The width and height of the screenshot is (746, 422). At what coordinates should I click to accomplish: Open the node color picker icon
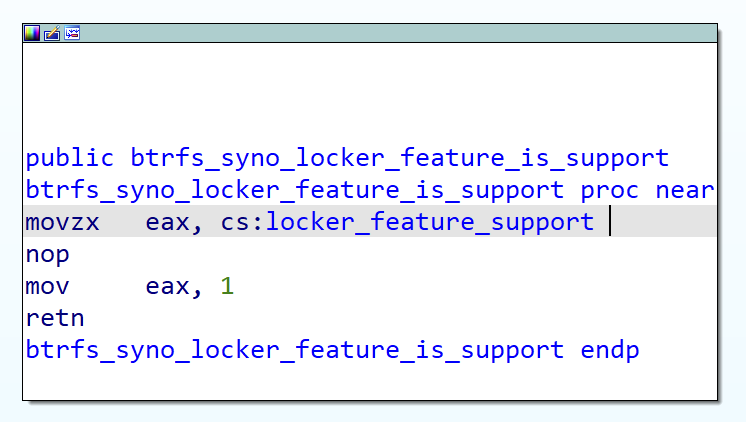pos(32,33)
